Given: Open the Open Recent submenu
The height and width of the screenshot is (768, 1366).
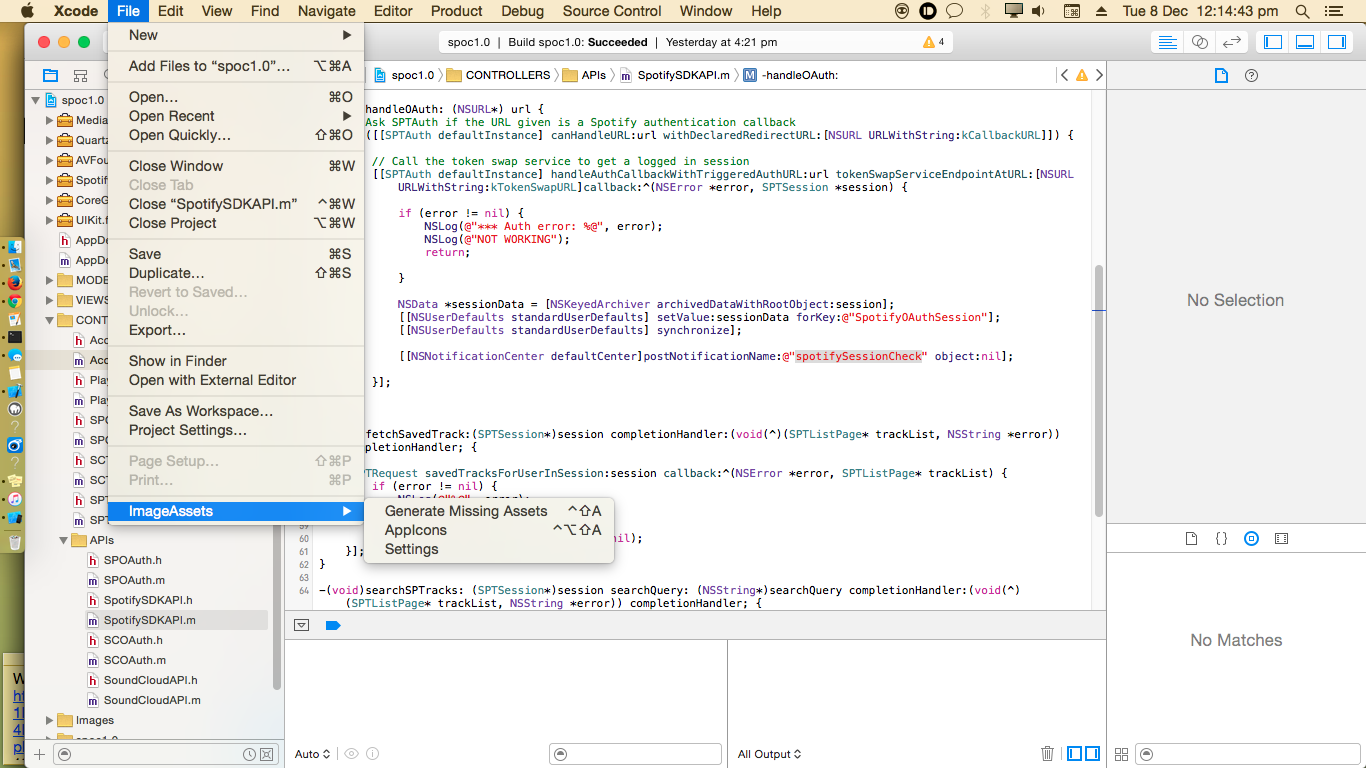Looking at the screenshot, I should click(x=236, y=116).
